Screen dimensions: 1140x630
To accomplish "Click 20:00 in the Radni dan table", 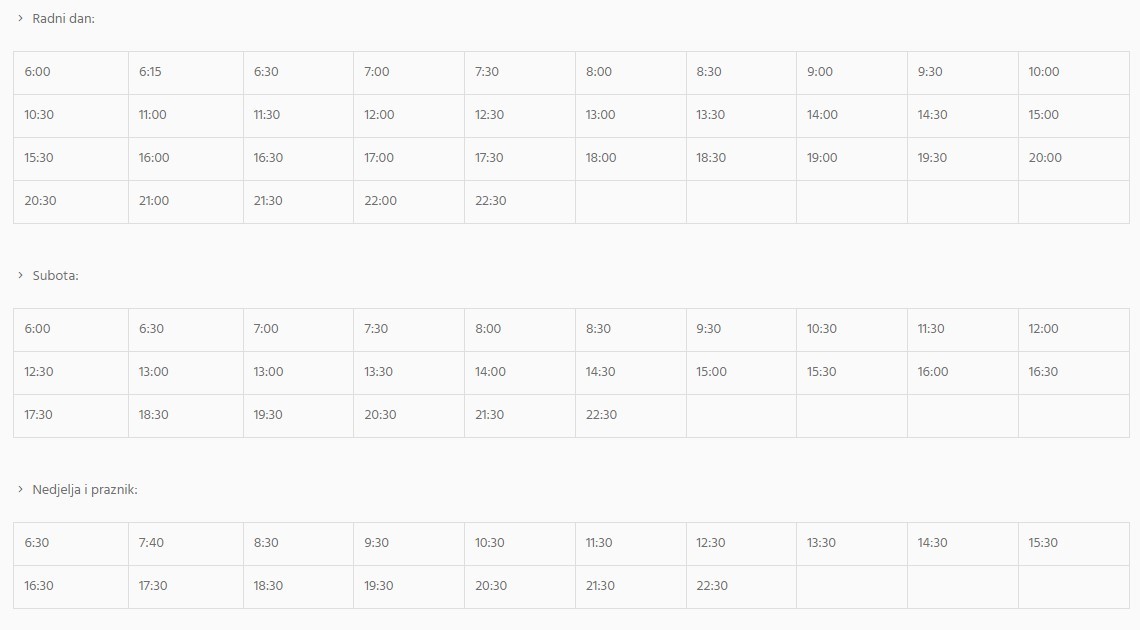I will point(1045,158).
